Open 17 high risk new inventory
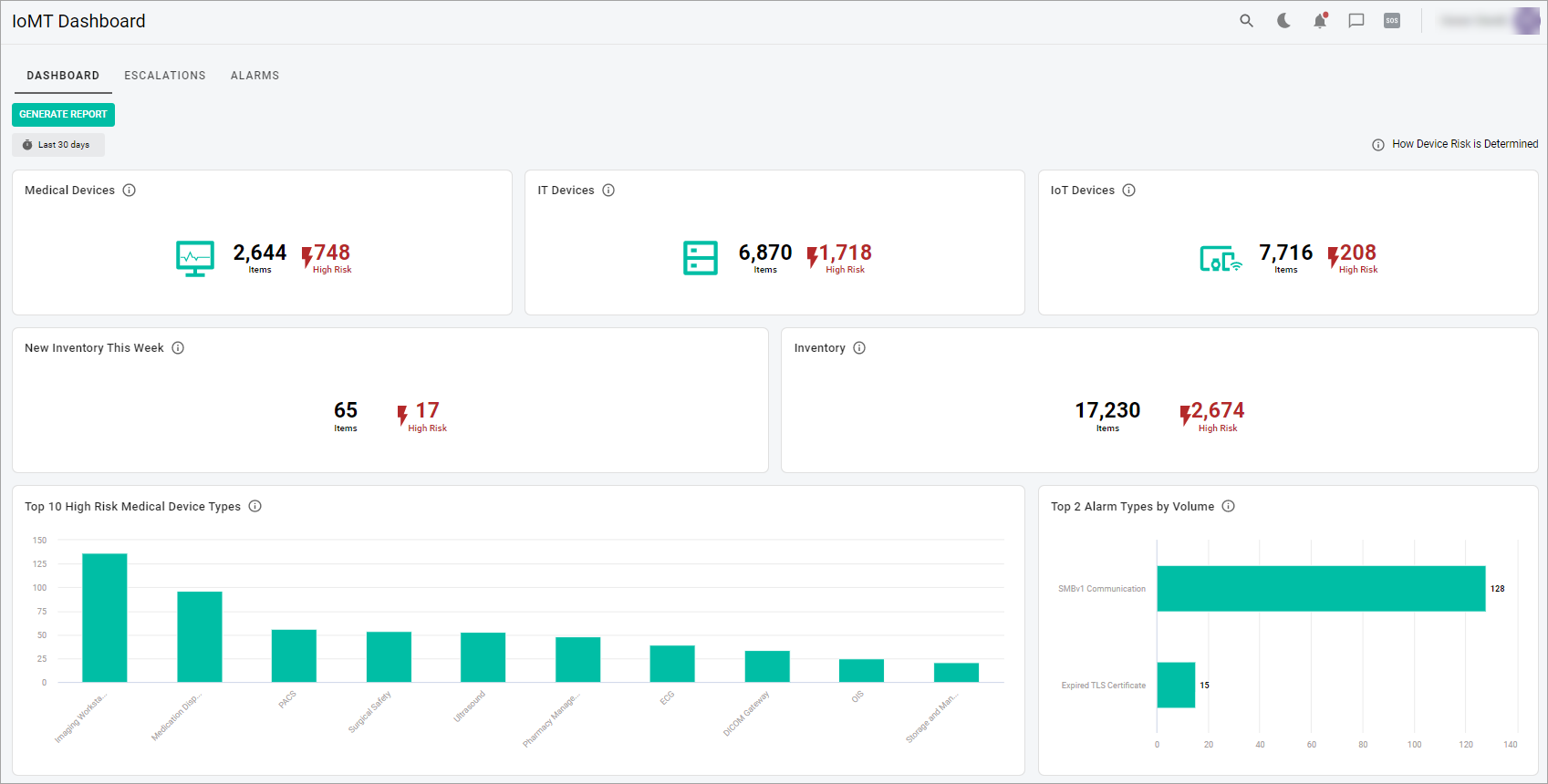 (422, 416)
